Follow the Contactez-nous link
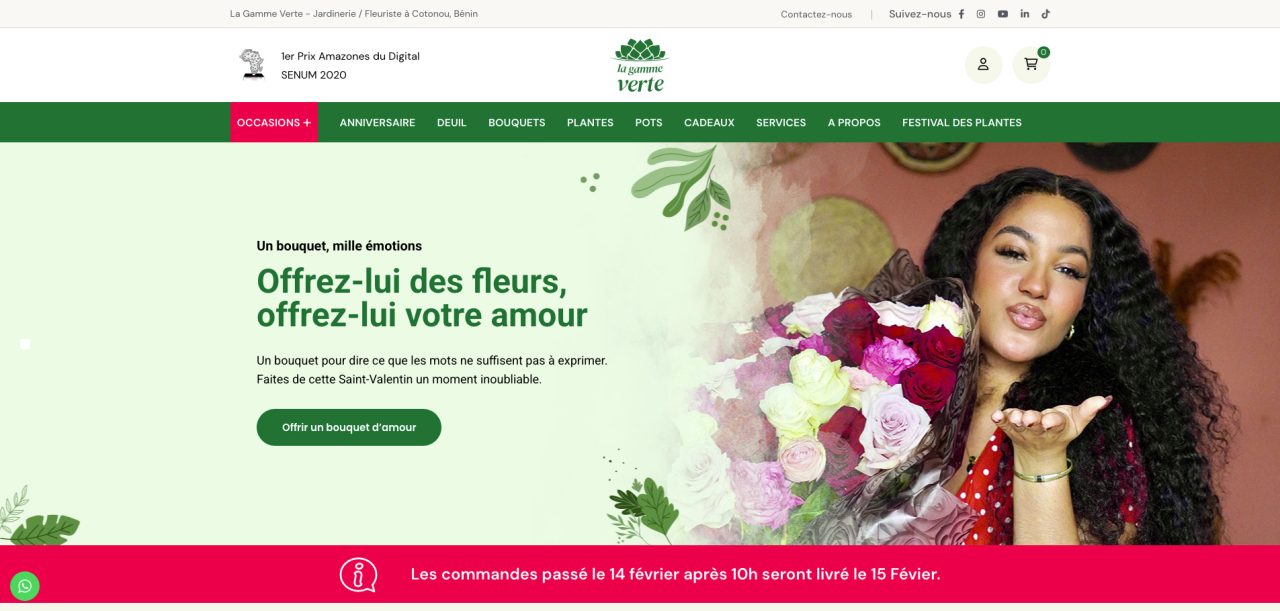This screenshot has height=611, width=1280. point(816,14)
